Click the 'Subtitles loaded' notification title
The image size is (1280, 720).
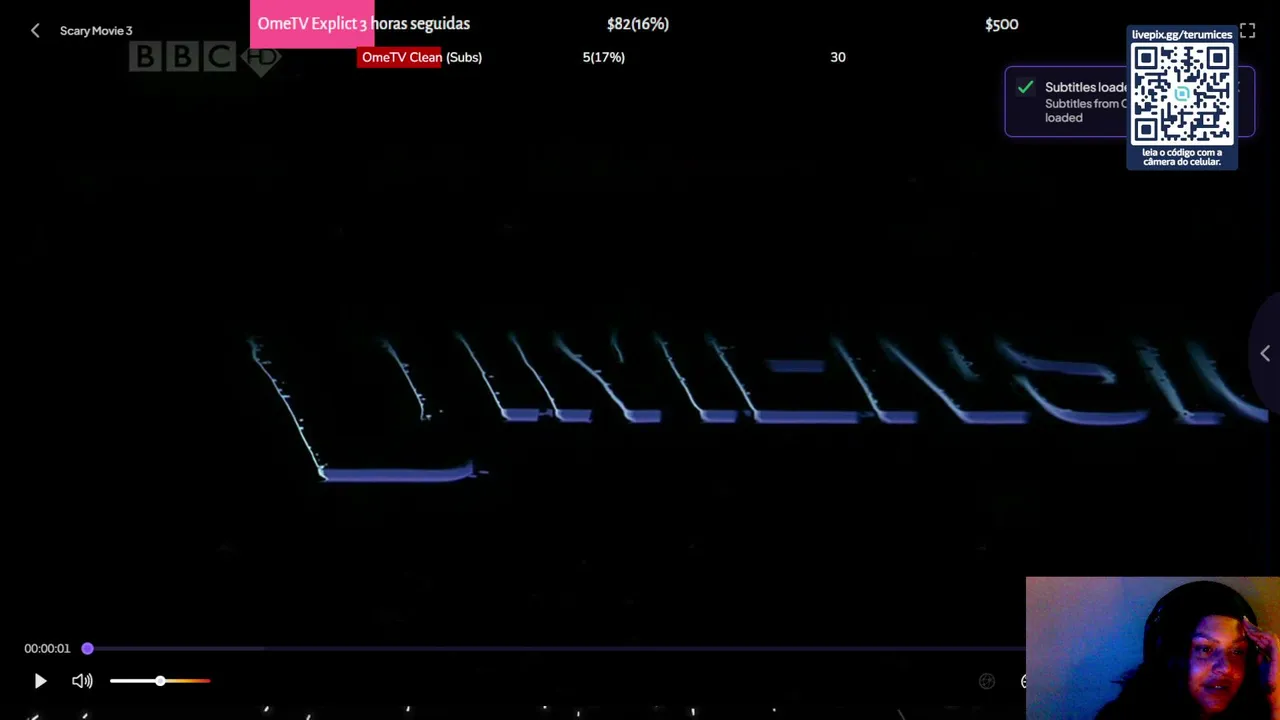1086,87
